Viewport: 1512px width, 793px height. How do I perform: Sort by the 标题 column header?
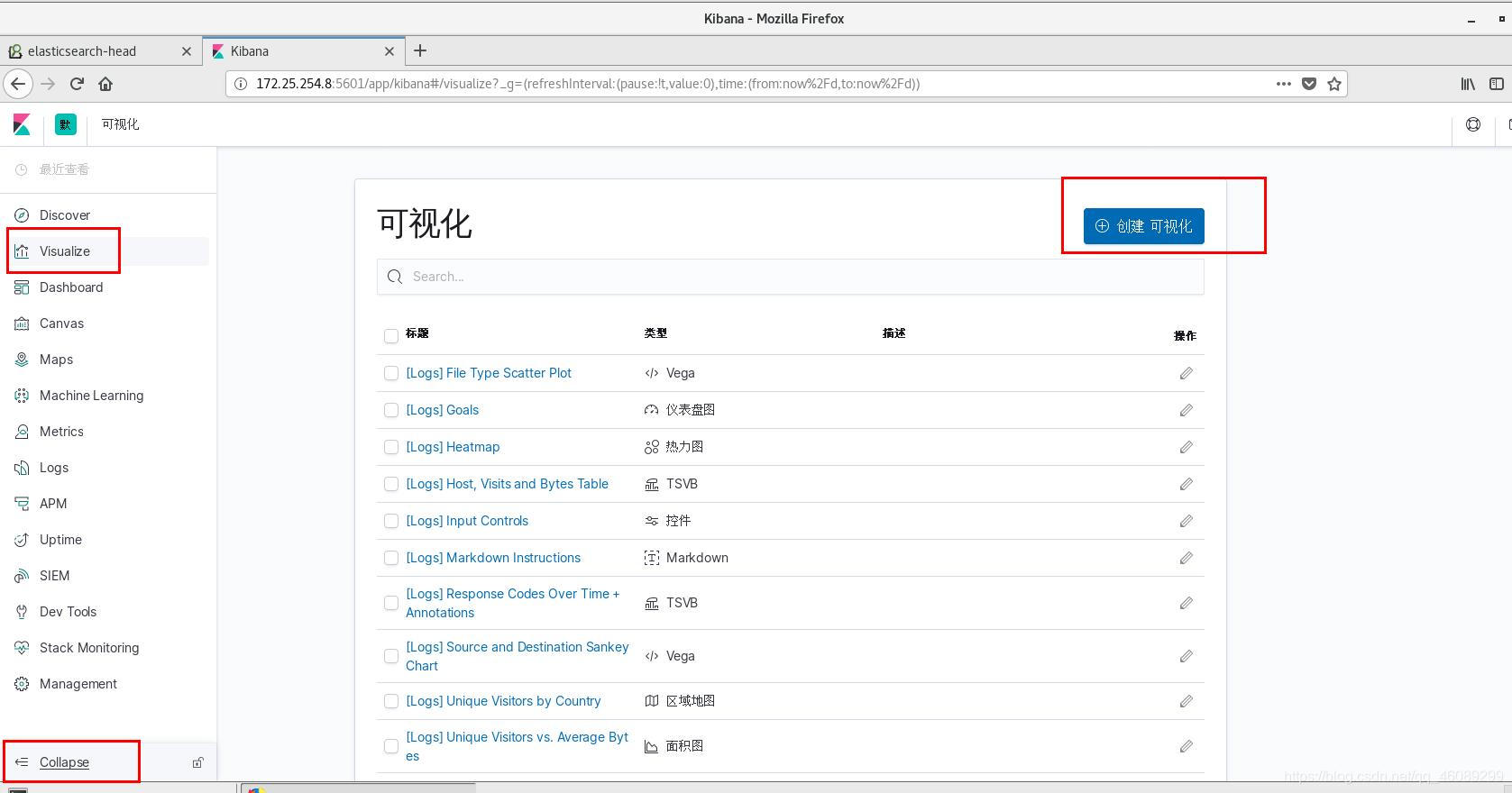click(417, 333)
